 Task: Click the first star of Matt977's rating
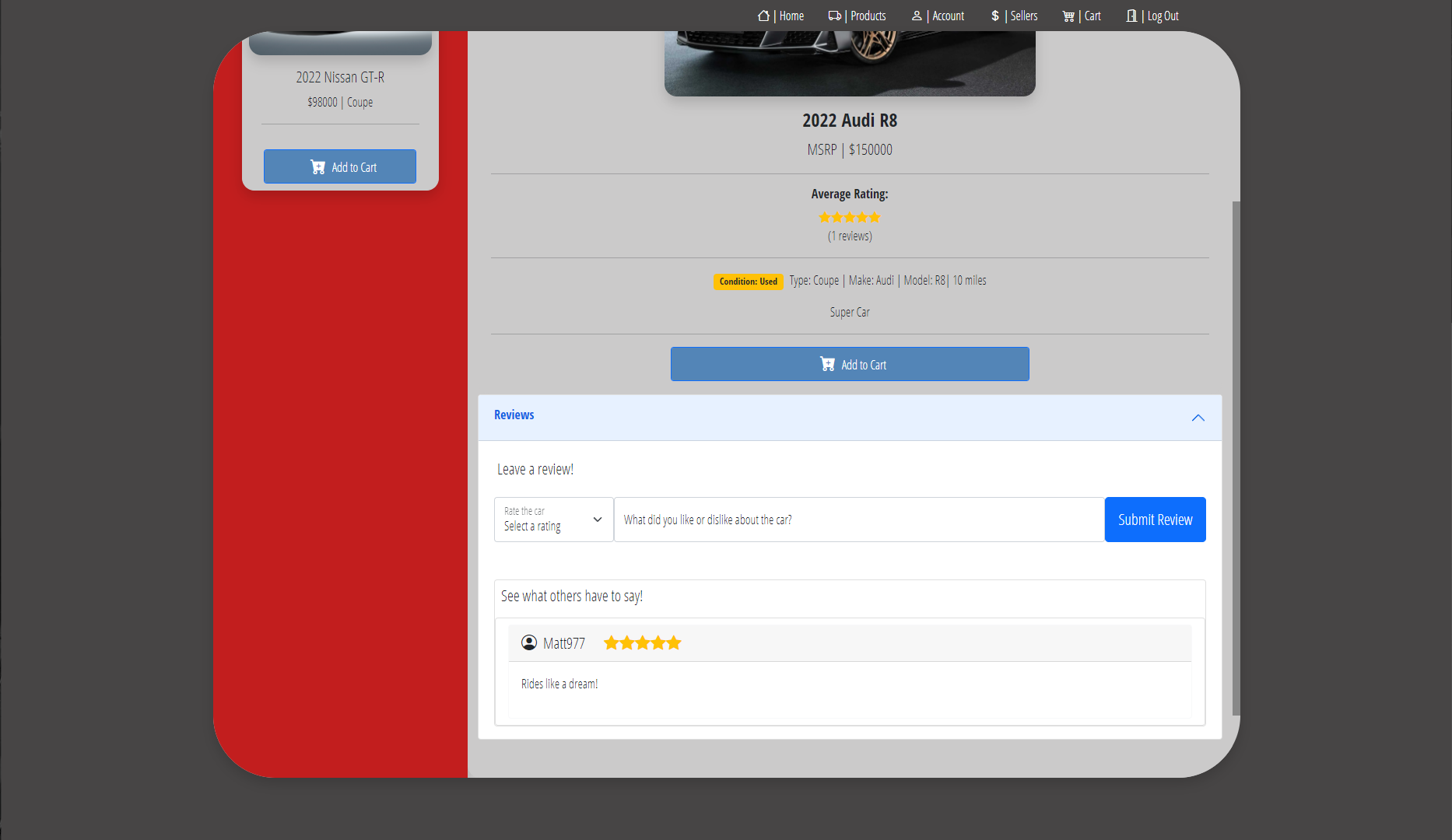611,642
